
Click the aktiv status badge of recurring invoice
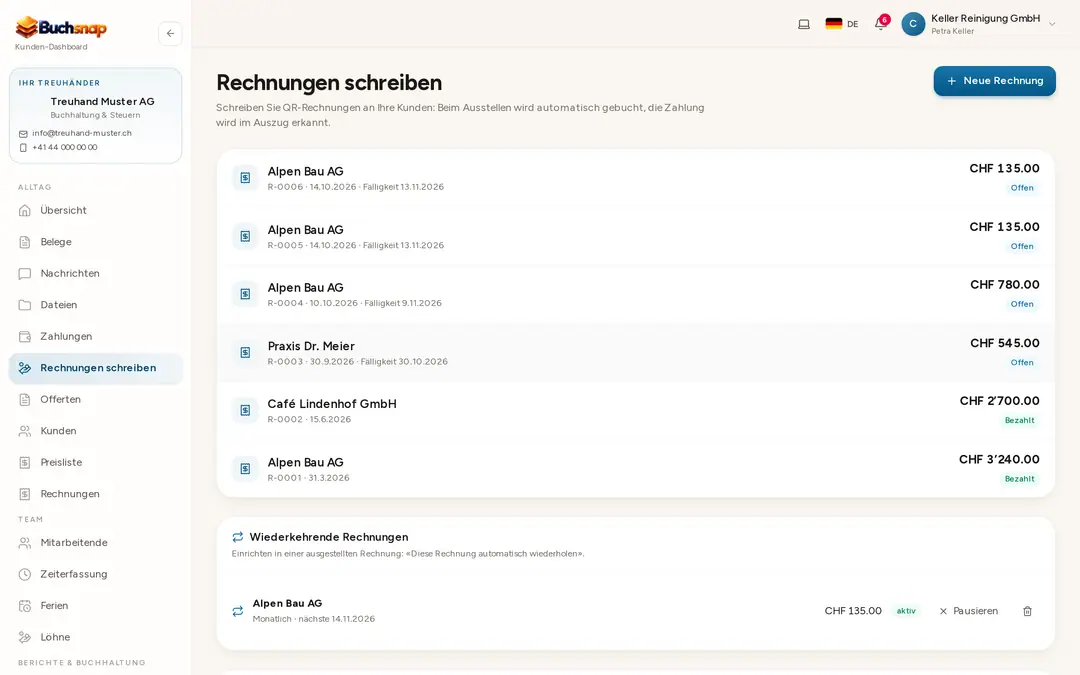tap(906, 611)
